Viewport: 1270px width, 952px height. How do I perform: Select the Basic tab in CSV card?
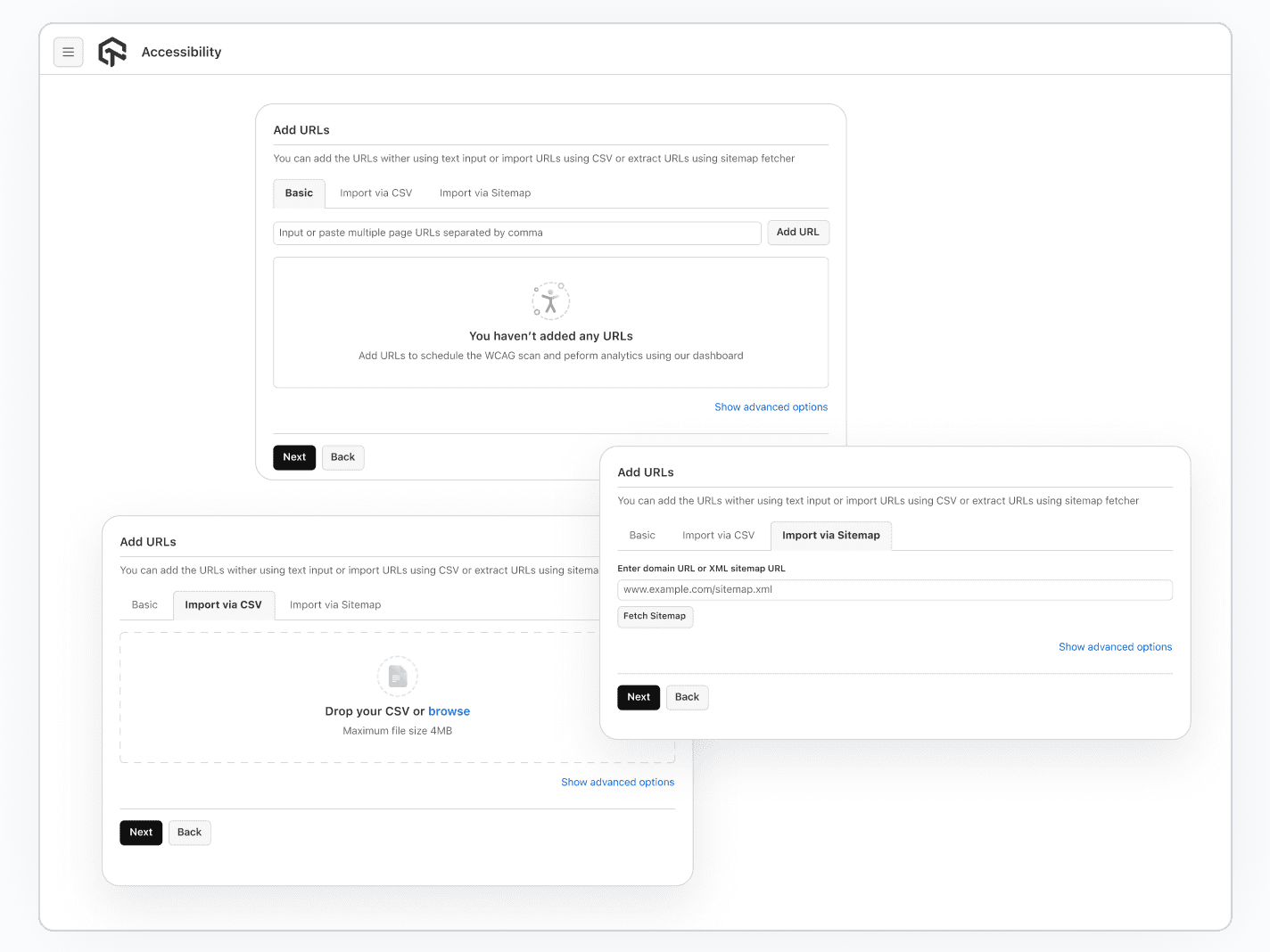[144, 605]
